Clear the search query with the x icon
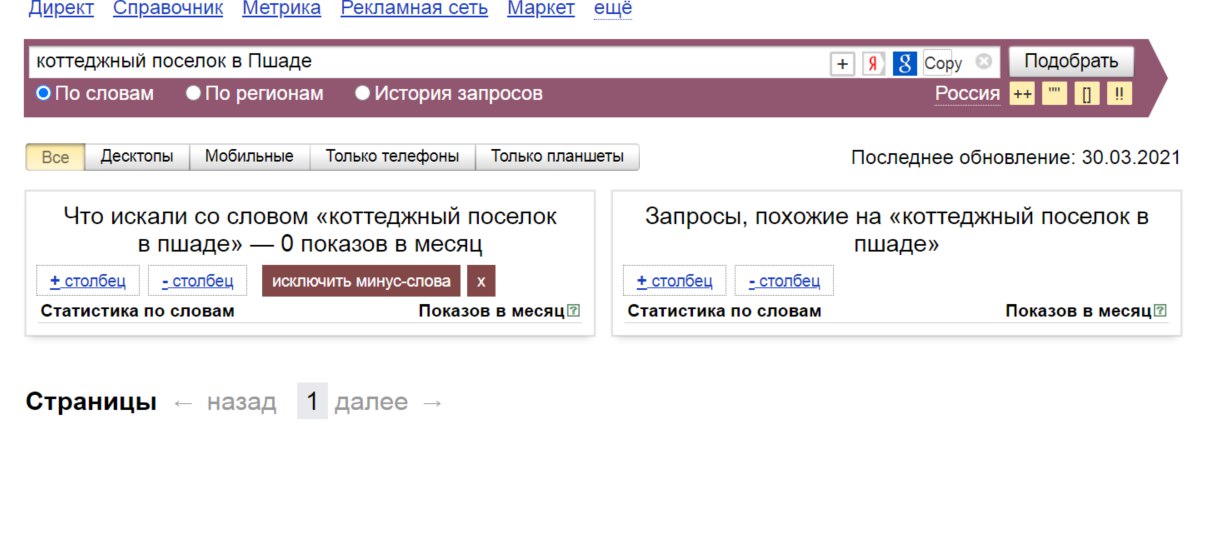The width and height of the screenshot is (1206, 556). (983, 61)
